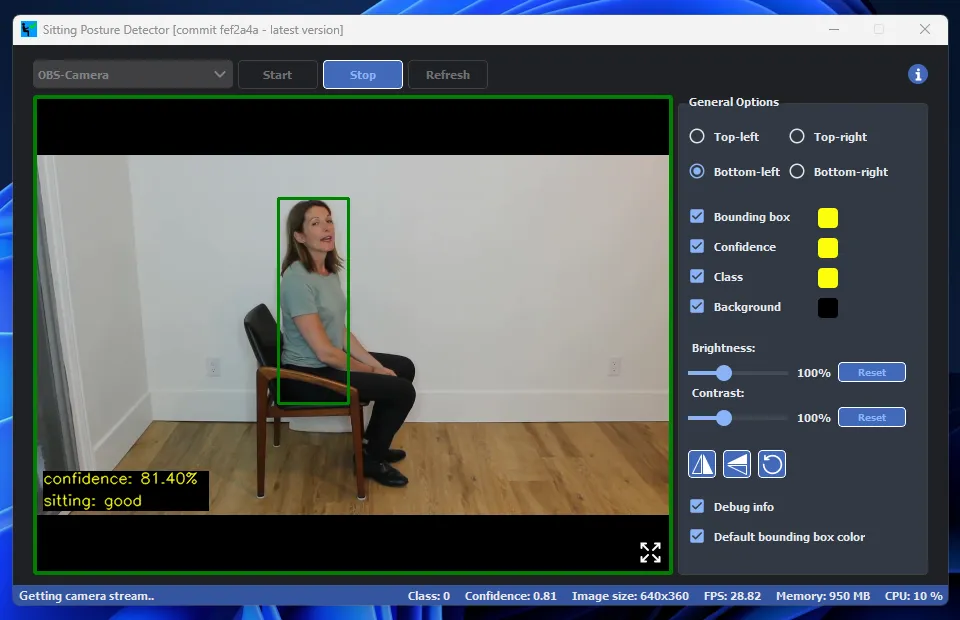The width and height of the screenshot is (960, 620).
Task: Stop the camera stream
Action: tap(362, 75)
